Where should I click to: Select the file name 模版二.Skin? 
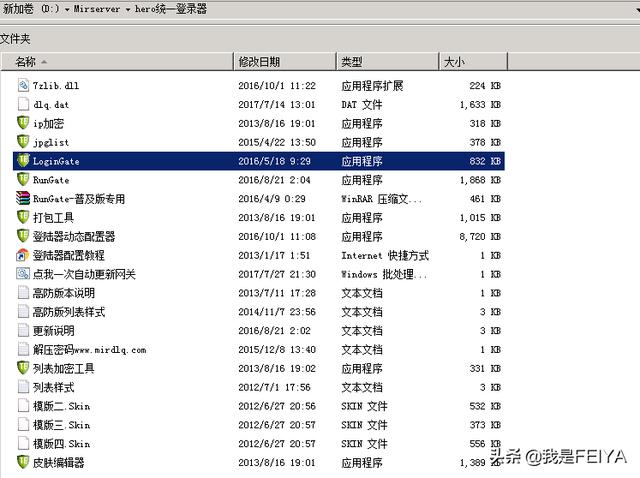pos(61,406)
